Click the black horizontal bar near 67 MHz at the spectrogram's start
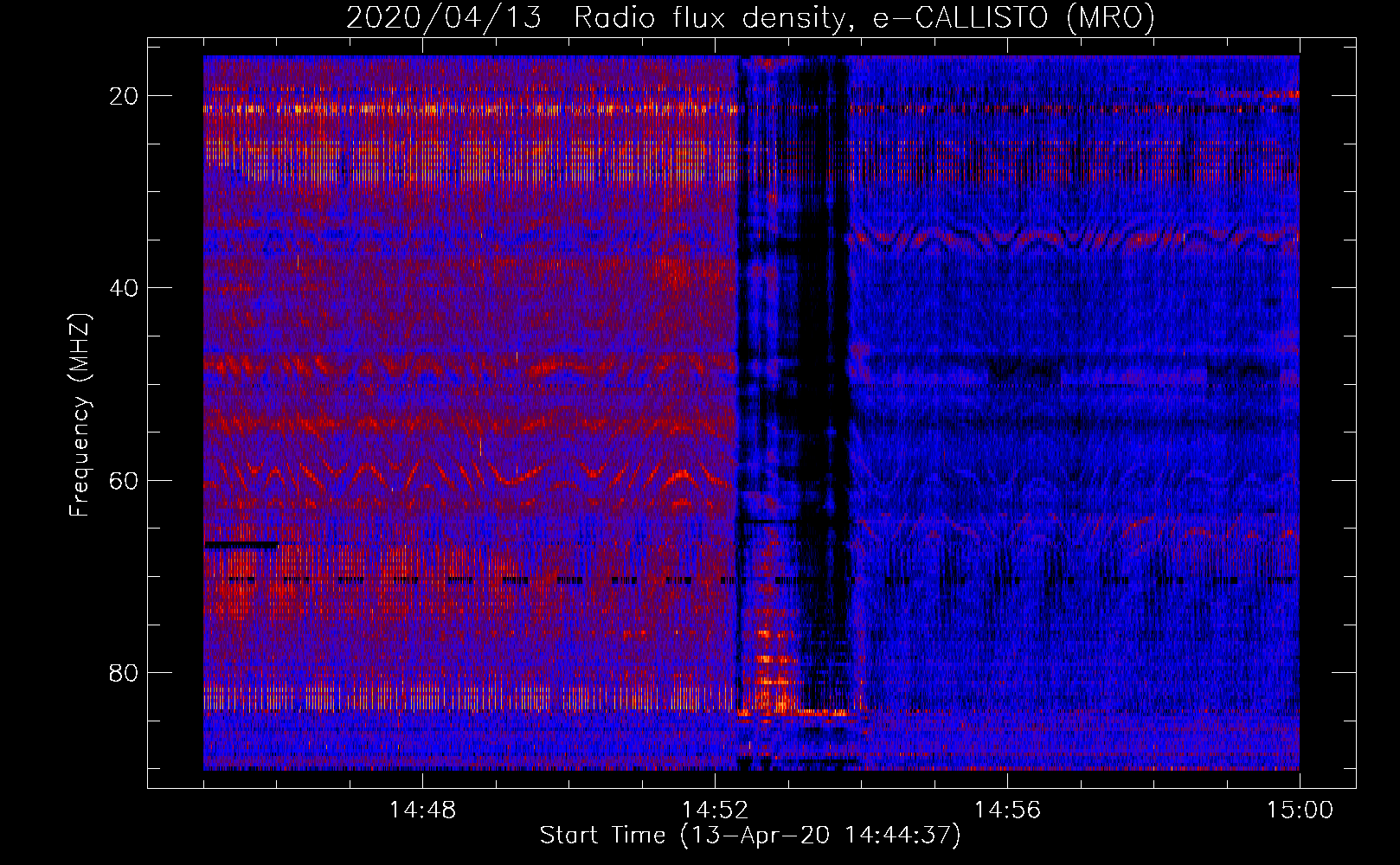1400x865 pixels. point(241,545)
